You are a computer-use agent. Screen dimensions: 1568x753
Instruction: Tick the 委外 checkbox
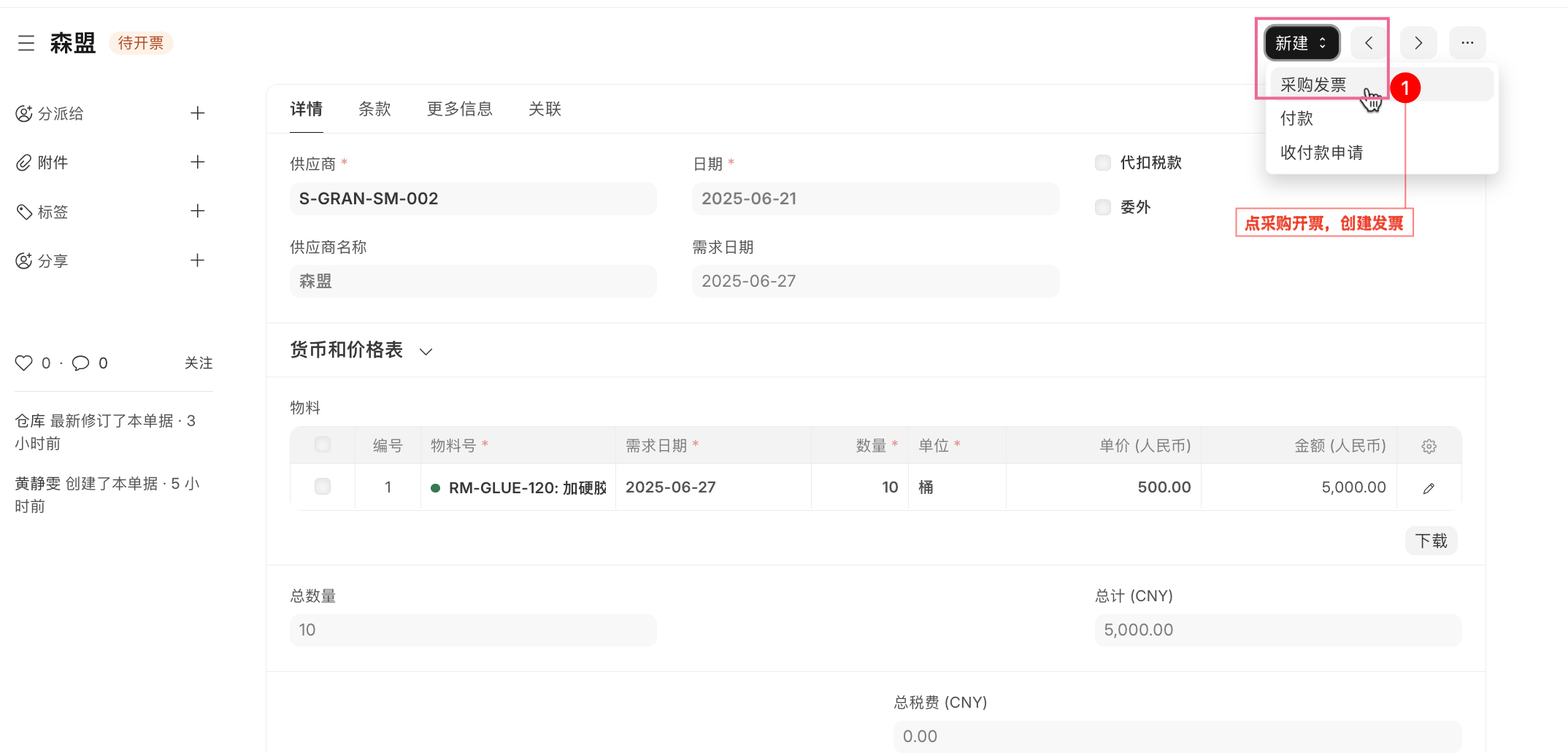1103,207
